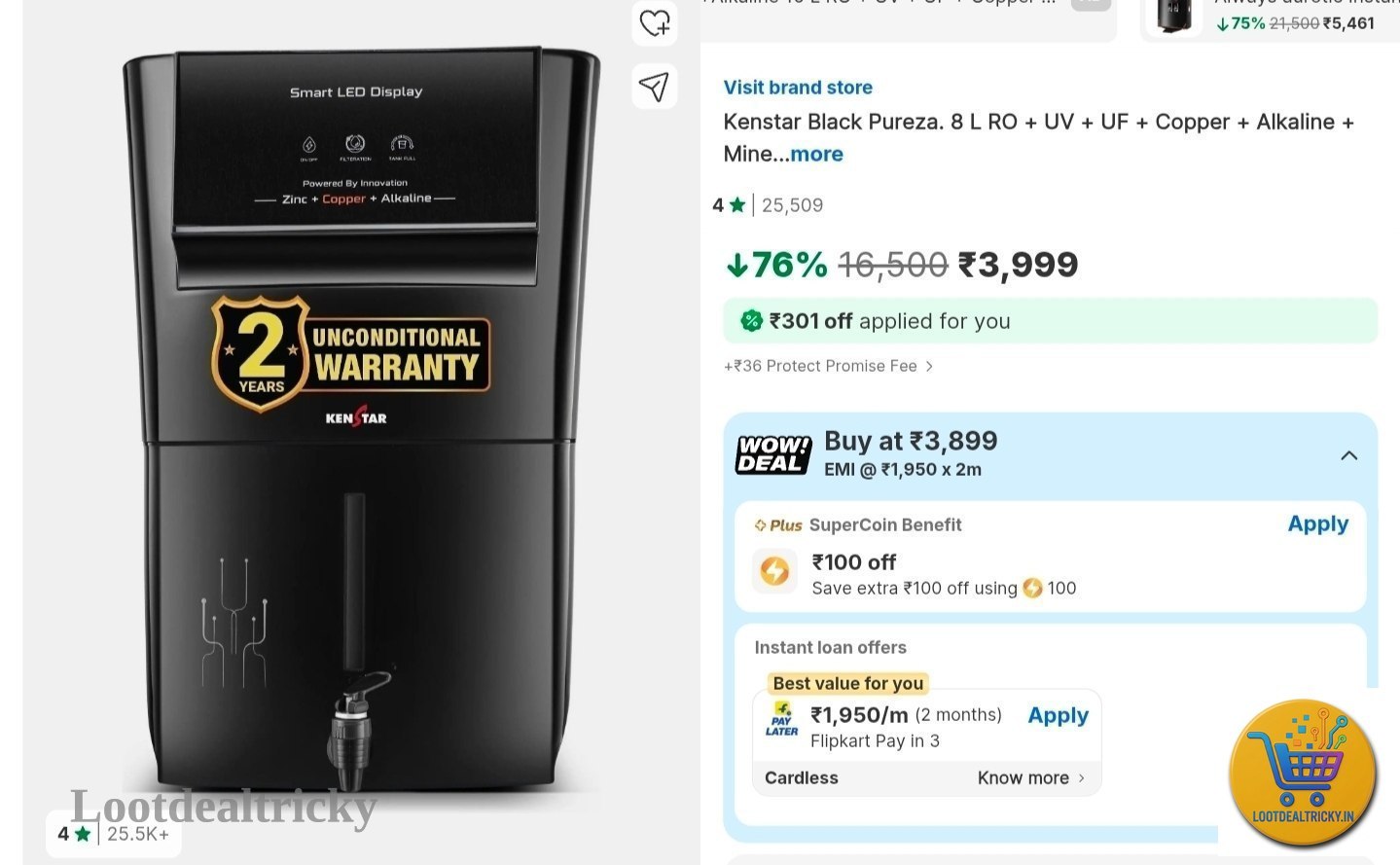Image resolution: width=1400 pixels, height=865 pixels.
Task: Apply Flipkart Pay in 3 loan offer
Action: [x=1058, y=715]
